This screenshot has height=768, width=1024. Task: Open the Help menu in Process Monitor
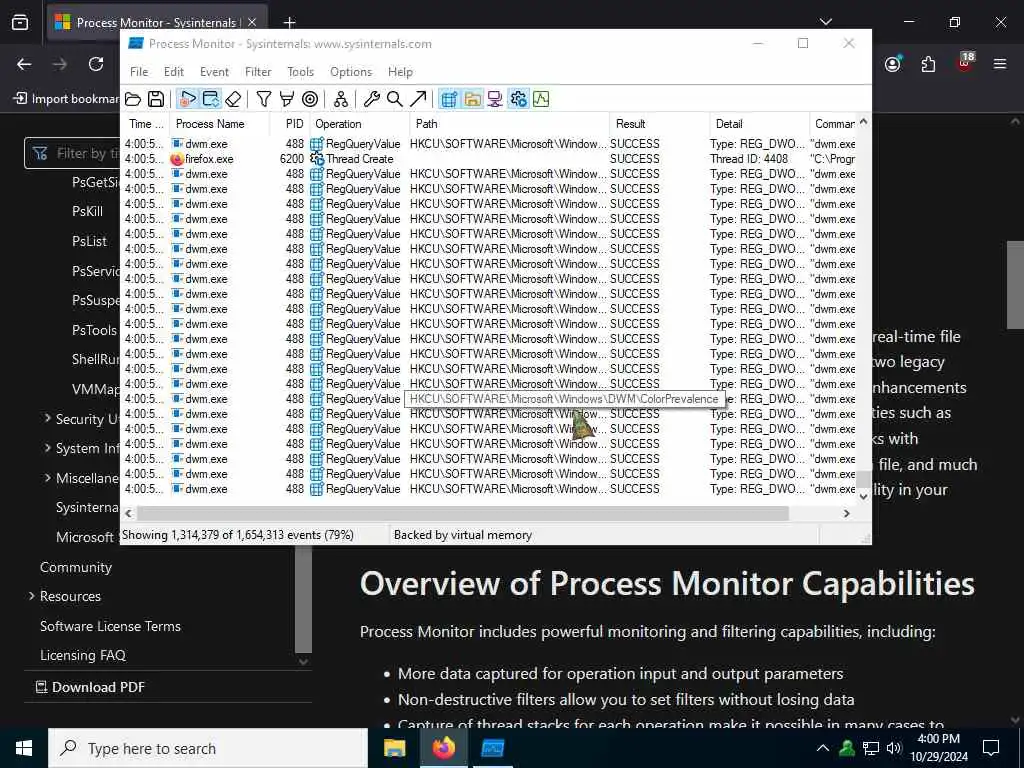pos(400,72)
